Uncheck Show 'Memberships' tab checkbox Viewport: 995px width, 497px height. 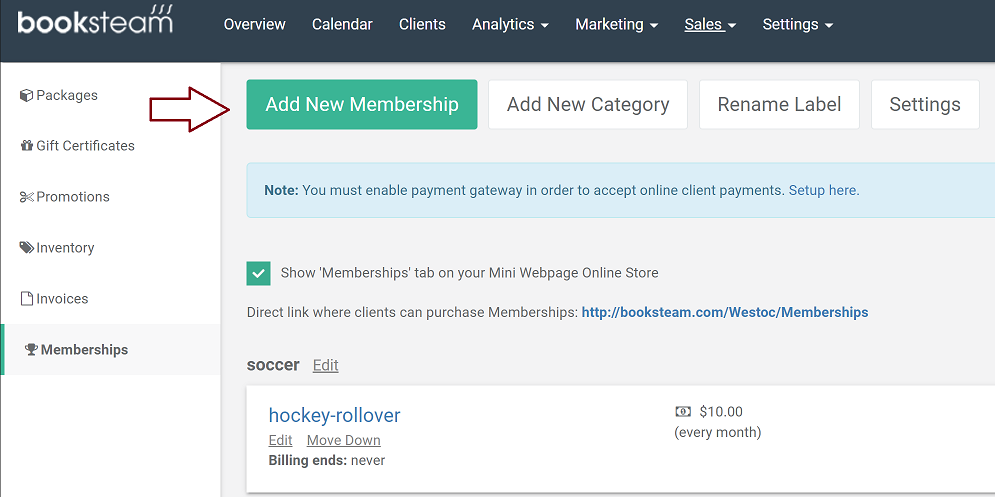(258, 274)
